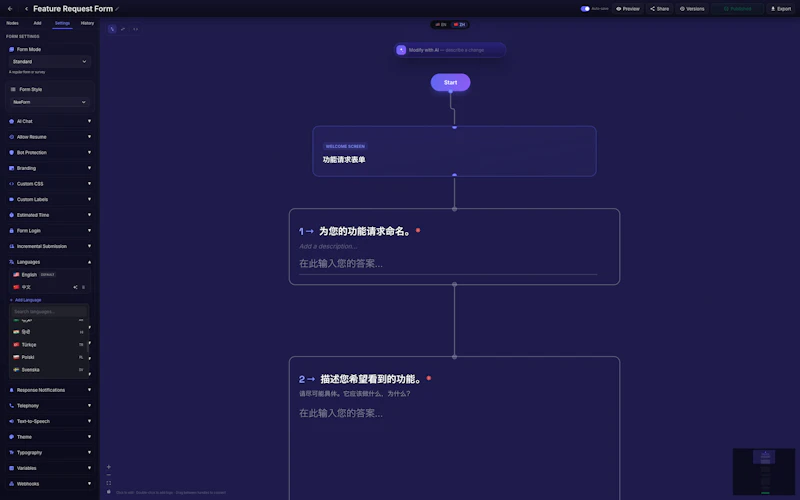The image size is (800, 500).
Task: Switch canvas language to EN
Action: click(x=441, y=24)
